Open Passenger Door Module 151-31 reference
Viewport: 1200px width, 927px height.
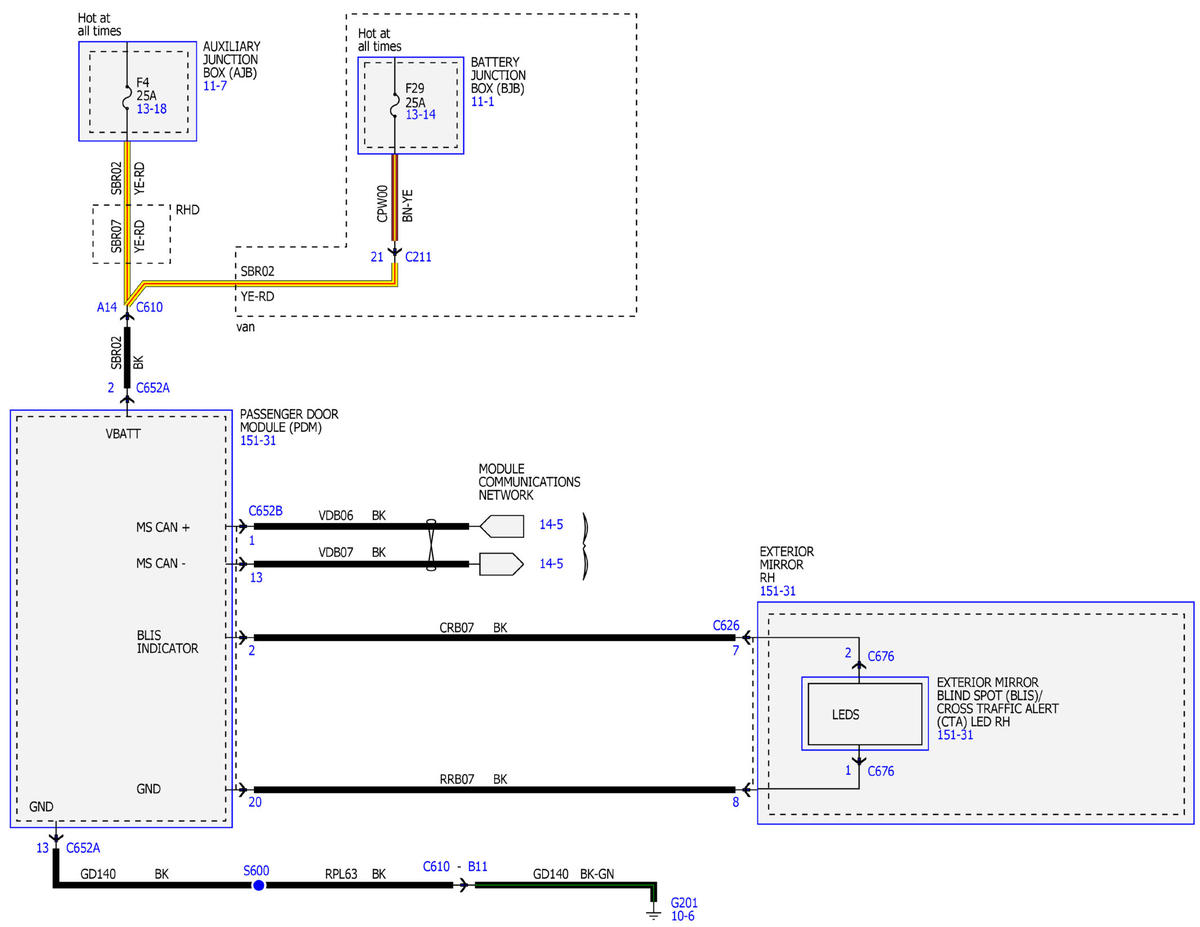click(257, 440)
